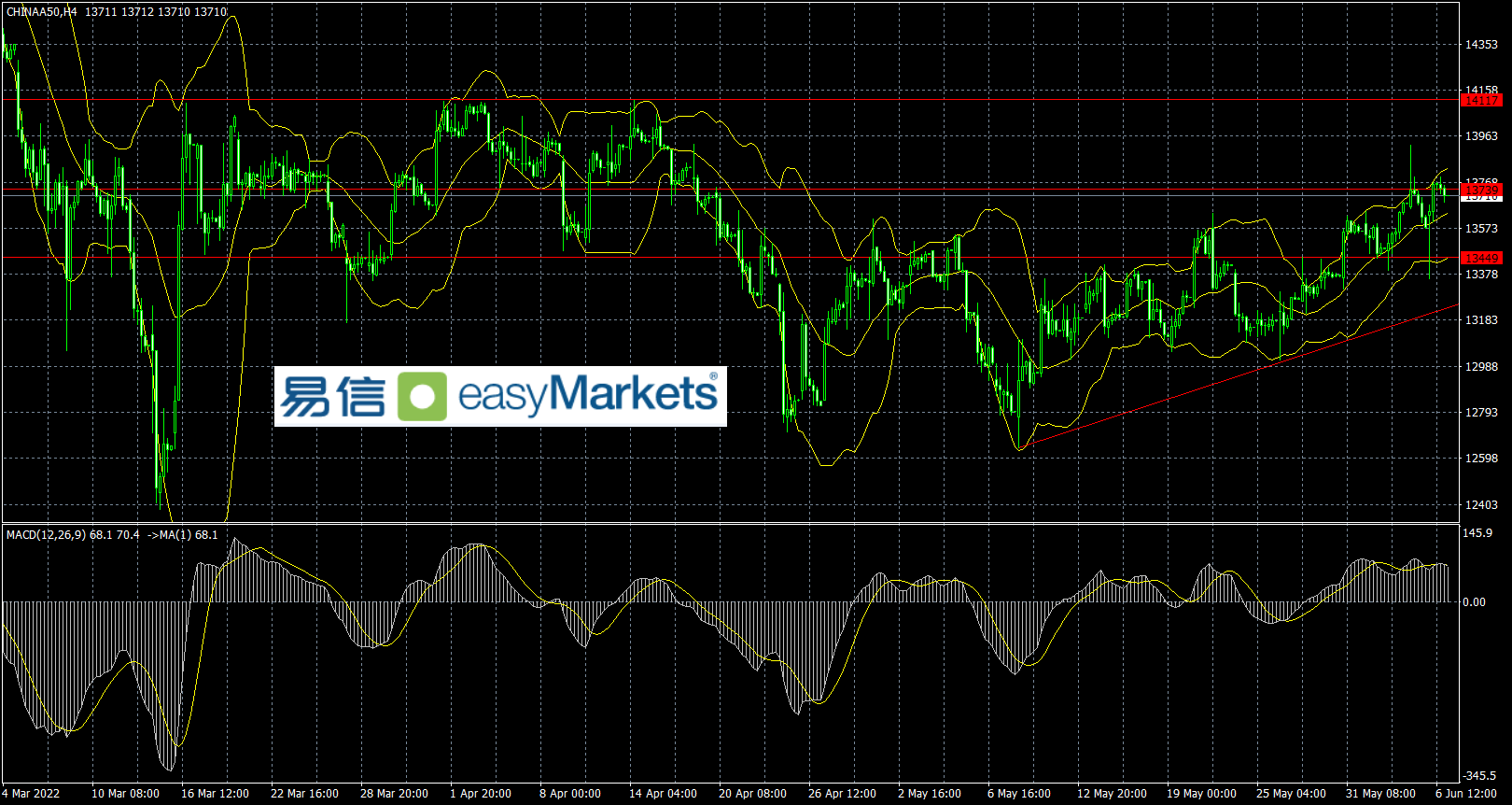The image size is (1512, 805).
Task: Click the 4 Mar 2022 date label
Action: click(x=31, y=794)
